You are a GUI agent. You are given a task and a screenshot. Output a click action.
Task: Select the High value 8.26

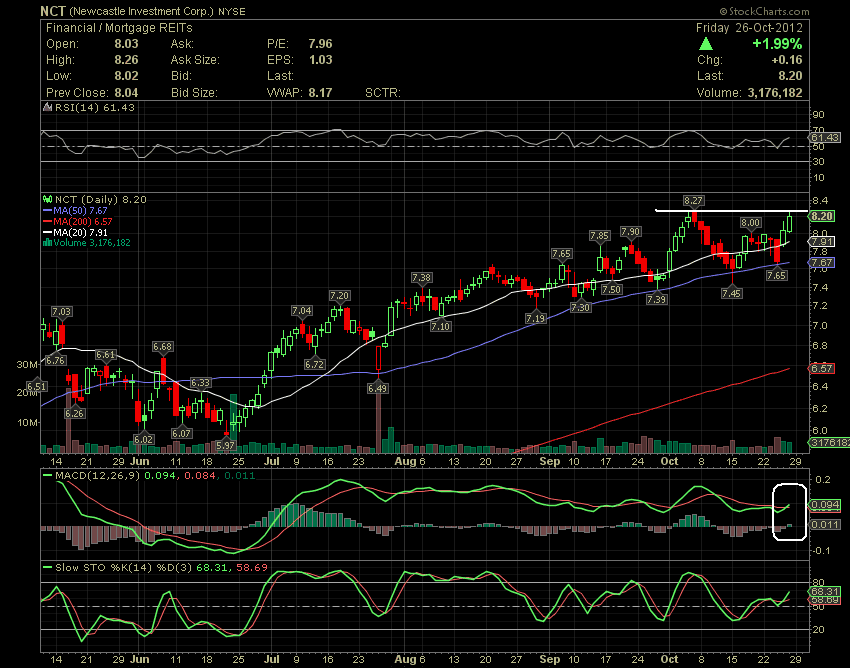pyautogui.click(x=126, y=60)
